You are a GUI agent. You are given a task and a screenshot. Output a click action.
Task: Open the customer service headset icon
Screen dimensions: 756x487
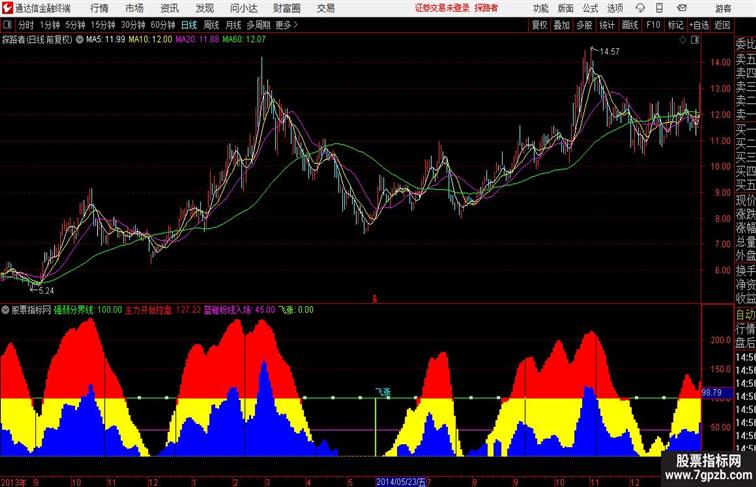pyautogui.click(x=640, y=8)
